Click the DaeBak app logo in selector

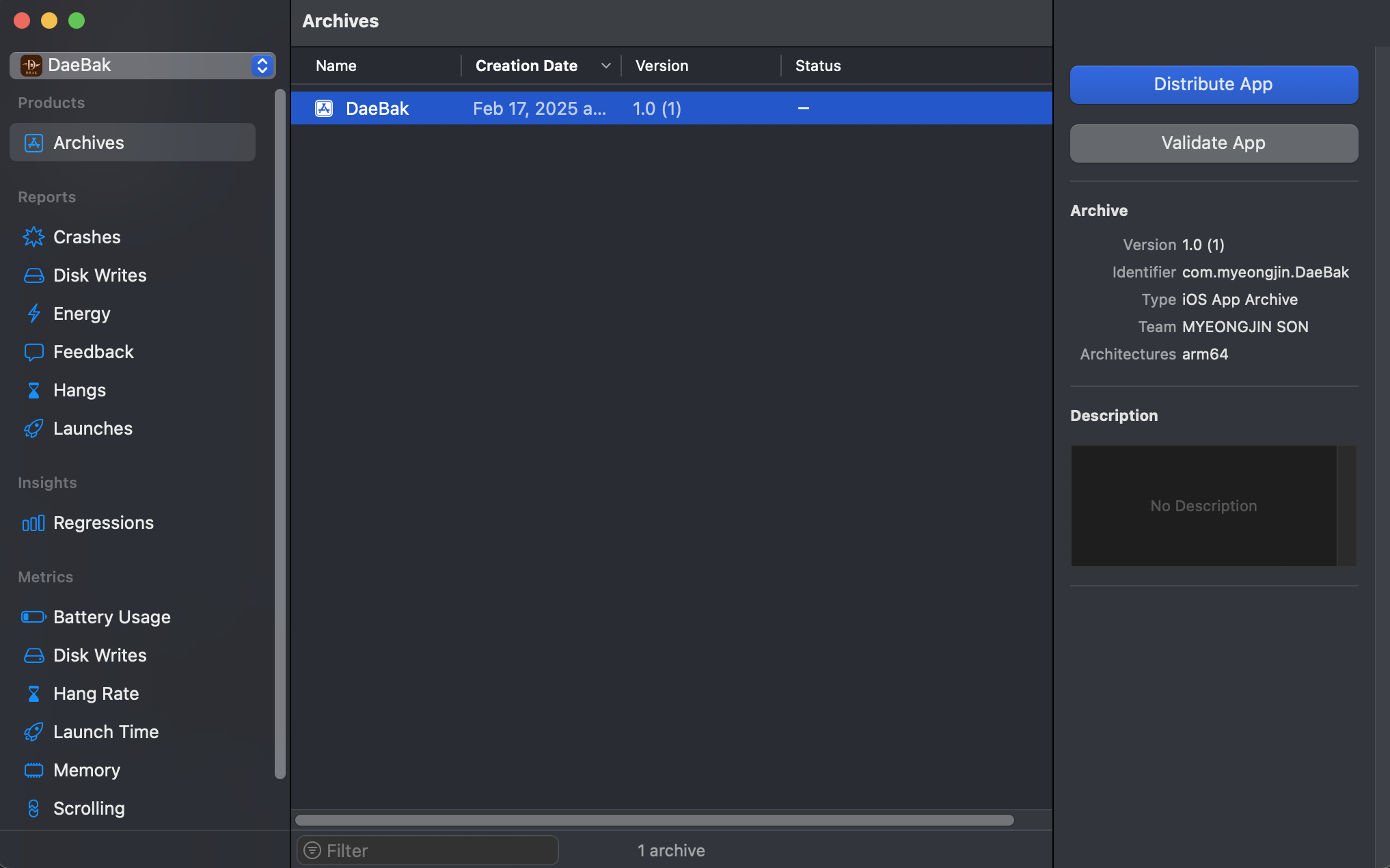[x=31, y=66]
